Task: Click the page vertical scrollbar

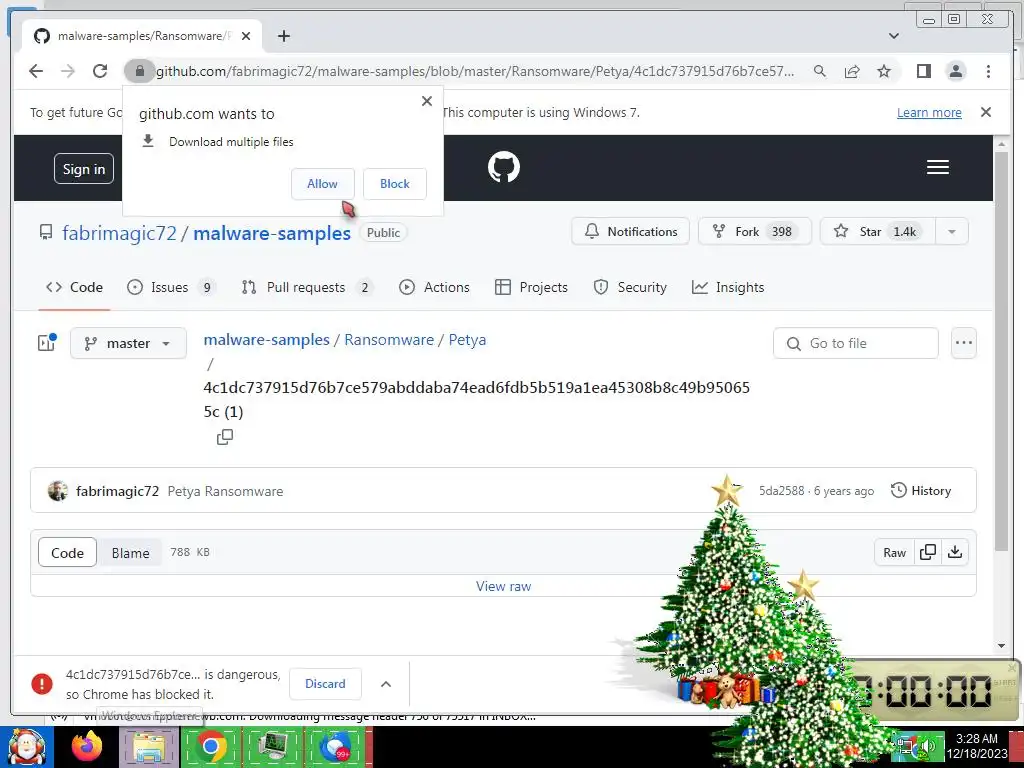Action: (x=1001, y=351)
